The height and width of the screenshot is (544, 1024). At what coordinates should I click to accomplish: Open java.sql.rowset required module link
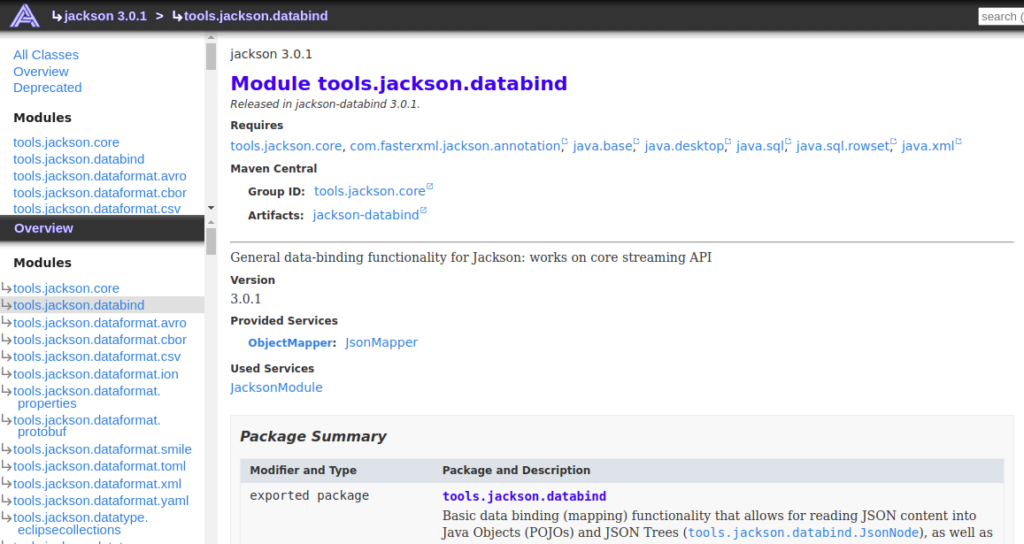click(842, 146)
